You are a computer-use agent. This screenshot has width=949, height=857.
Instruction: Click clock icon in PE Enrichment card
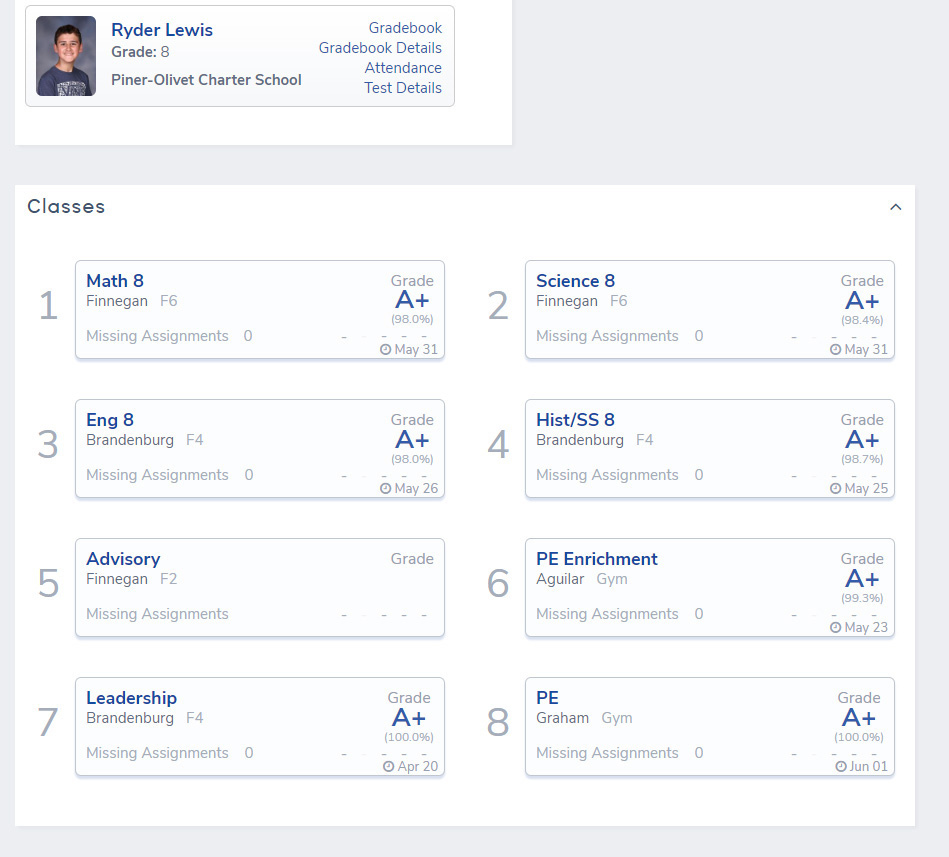836,628
